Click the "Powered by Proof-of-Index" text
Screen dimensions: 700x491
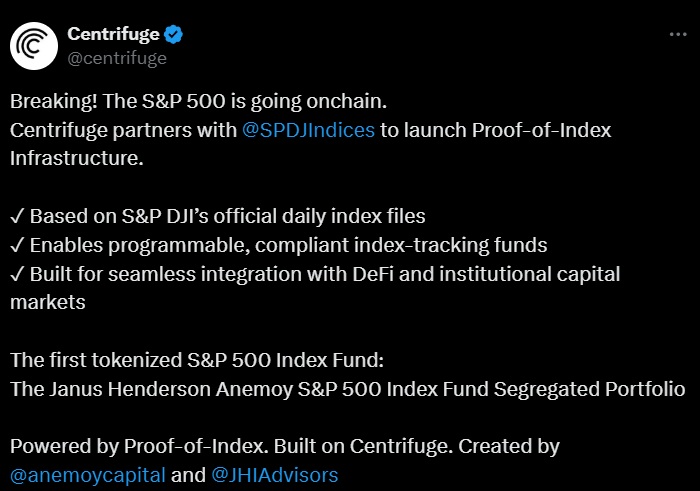(139, 446)
